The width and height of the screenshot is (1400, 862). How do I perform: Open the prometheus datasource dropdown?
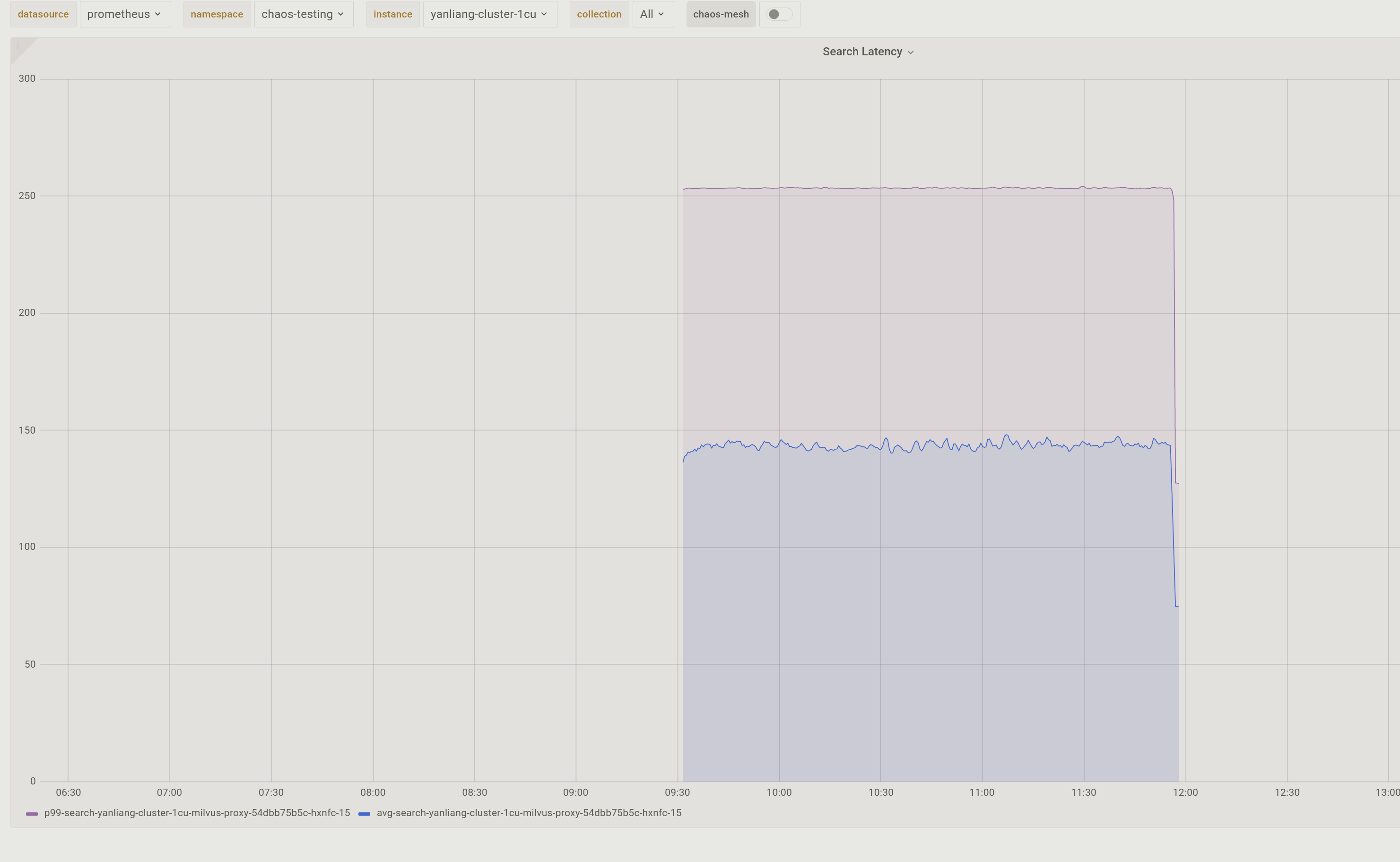click(x=125, y=14)
